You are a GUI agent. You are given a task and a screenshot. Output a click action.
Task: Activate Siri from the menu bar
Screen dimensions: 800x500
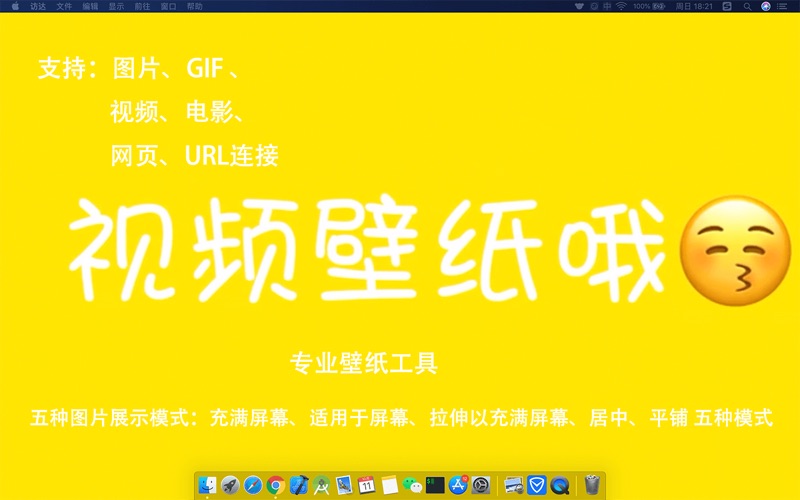pyautogui.click(x=766, y=6)
